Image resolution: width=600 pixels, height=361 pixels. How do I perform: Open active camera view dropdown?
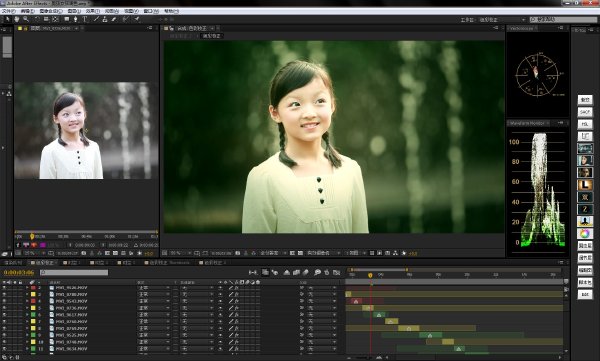click(x=323, y=253)
